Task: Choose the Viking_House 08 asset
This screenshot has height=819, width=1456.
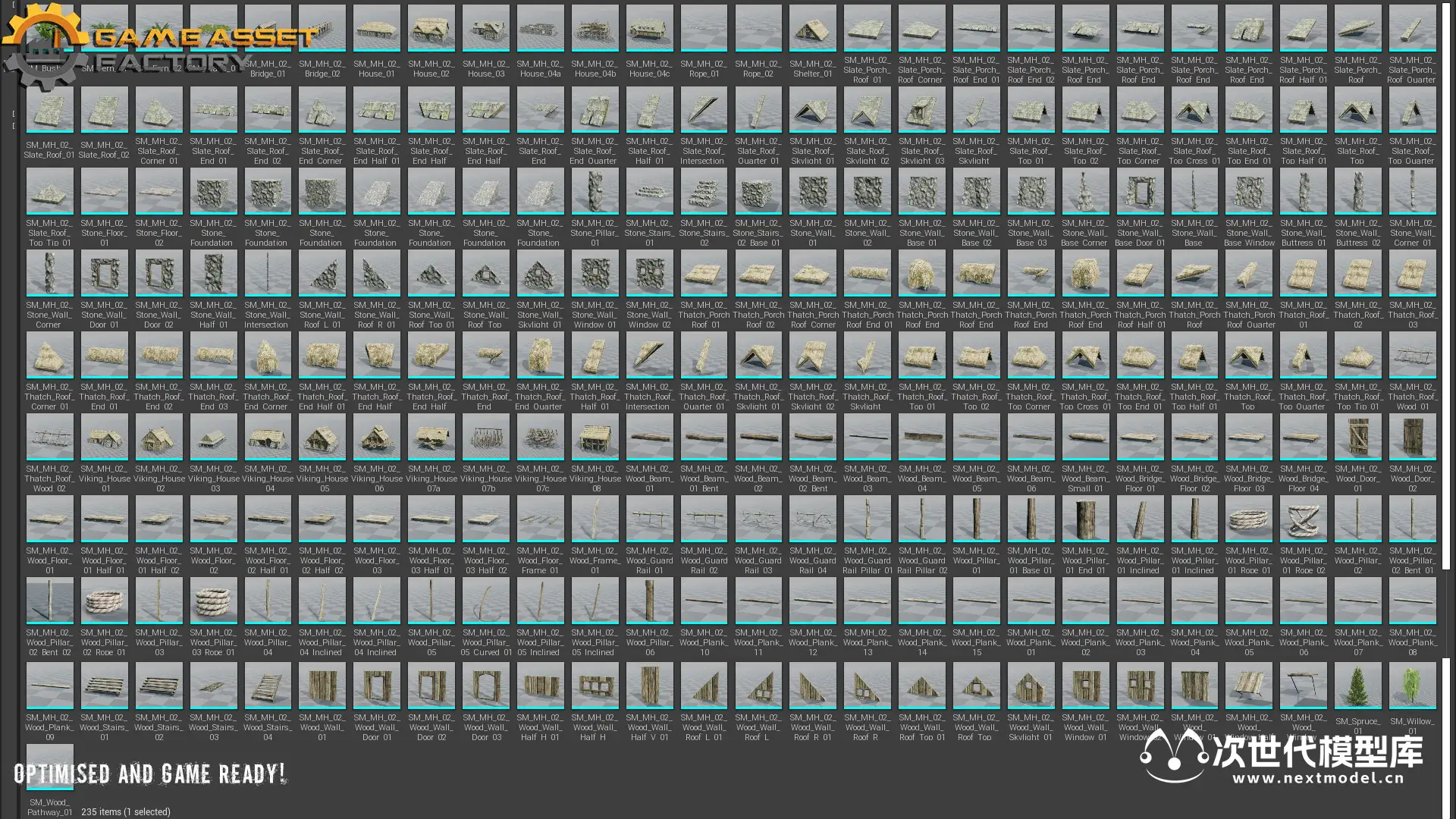Action: tap(595, 437)
